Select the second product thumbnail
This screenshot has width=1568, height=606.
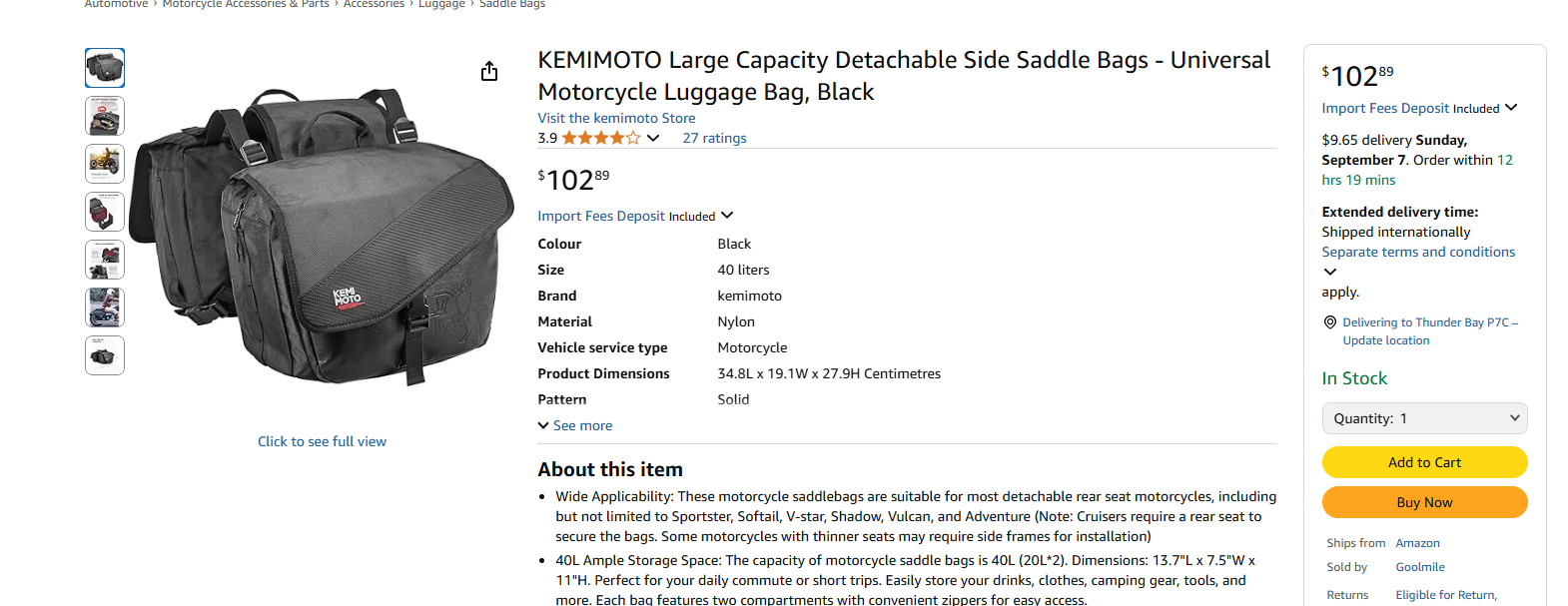pos(105,116)
